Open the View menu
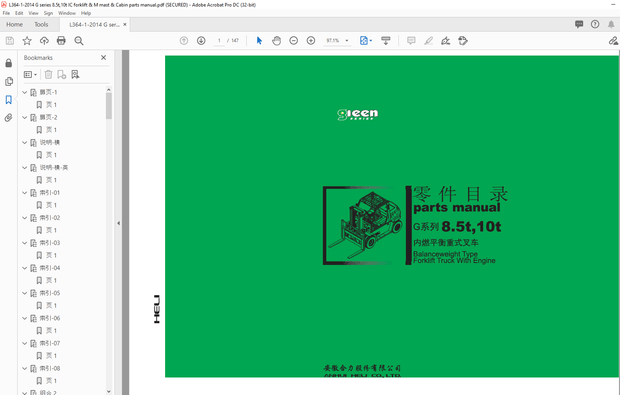Viewport: 620px width, 395px height. point(33,13)
